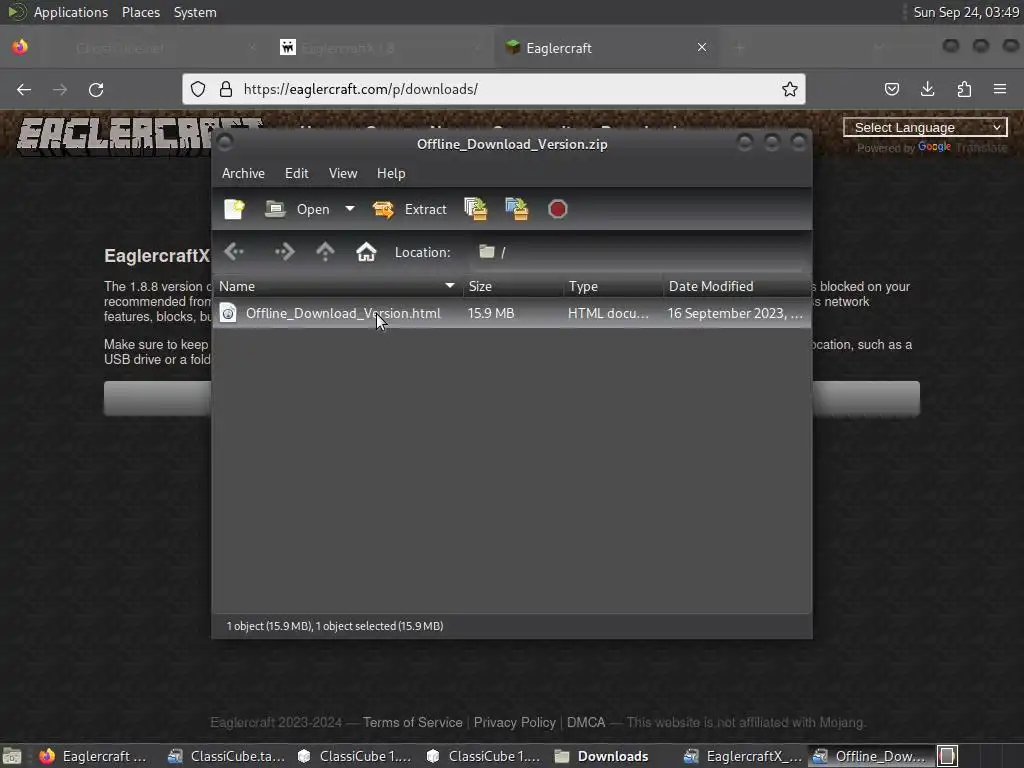Click the Extract button
The width and height of the screenshot is (1024, 768).
(x=410, y=209)
